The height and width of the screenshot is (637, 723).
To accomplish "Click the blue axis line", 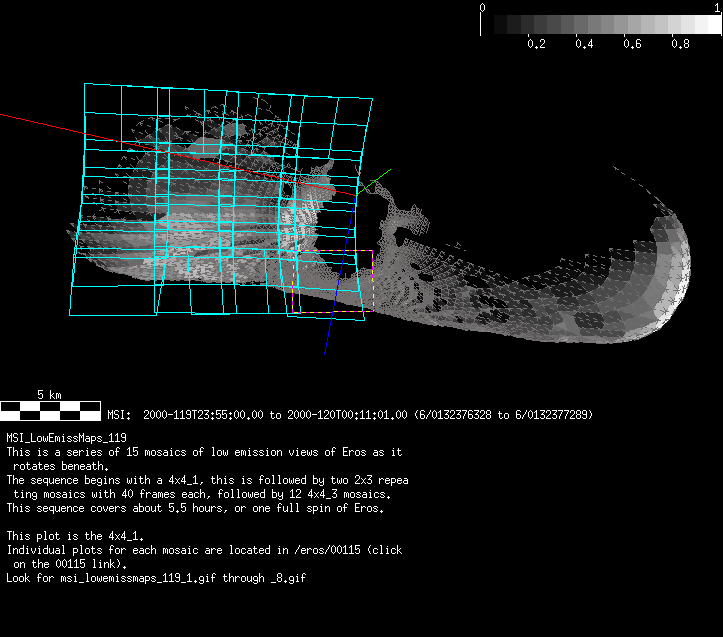I will 340,275.
